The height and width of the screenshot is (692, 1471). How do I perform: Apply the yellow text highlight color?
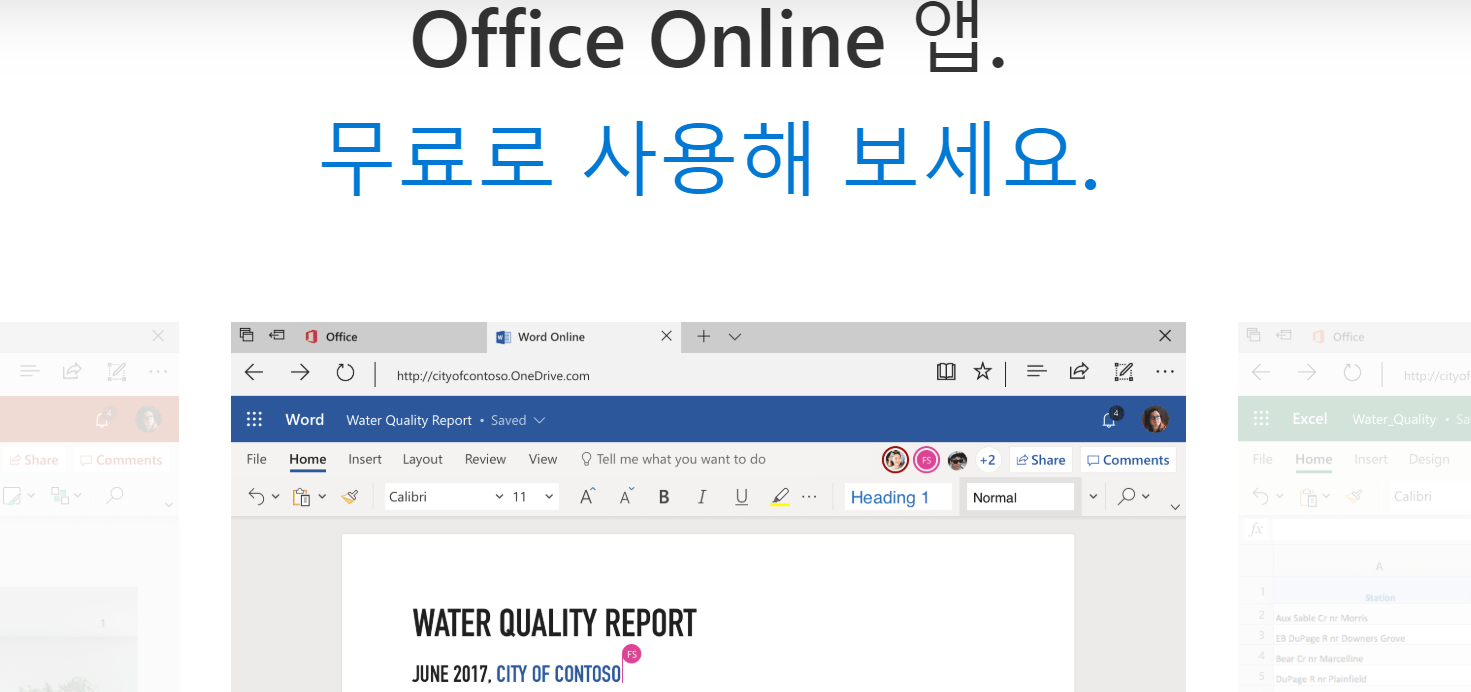pos(780,497)
